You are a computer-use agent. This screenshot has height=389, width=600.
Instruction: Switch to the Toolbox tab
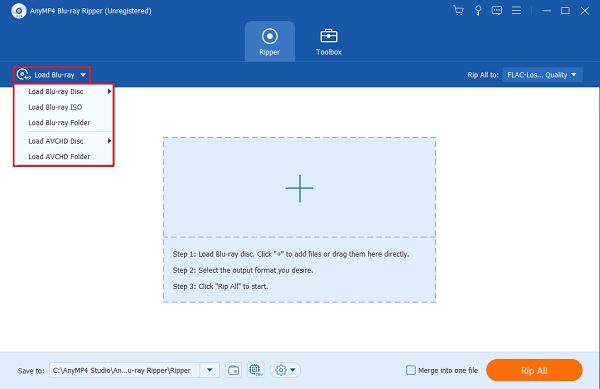329,41
